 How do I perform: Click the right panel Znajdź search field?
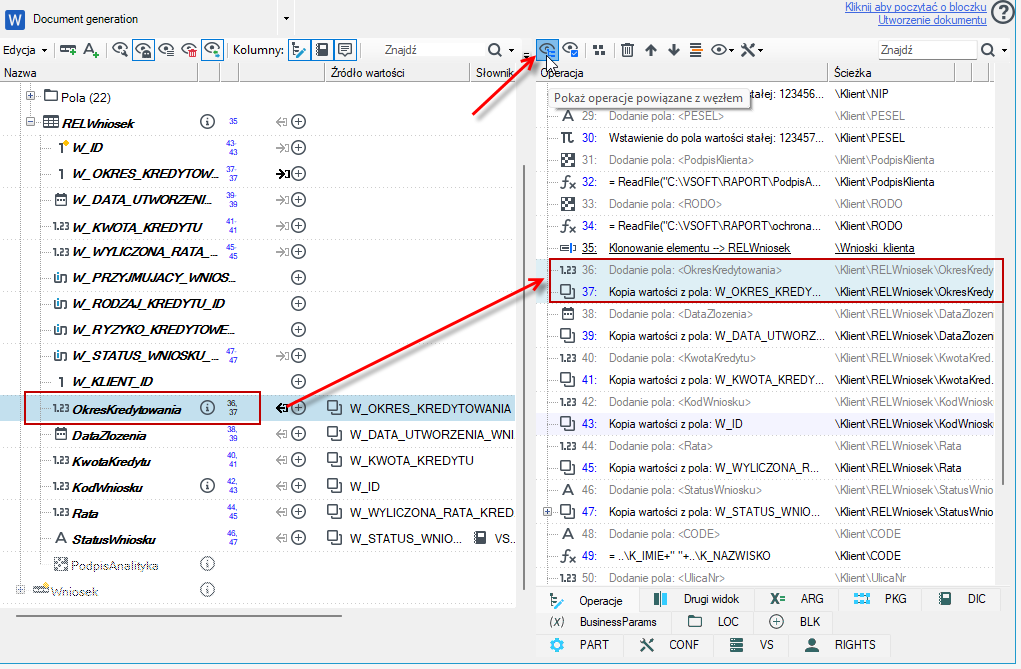(927, 50)
